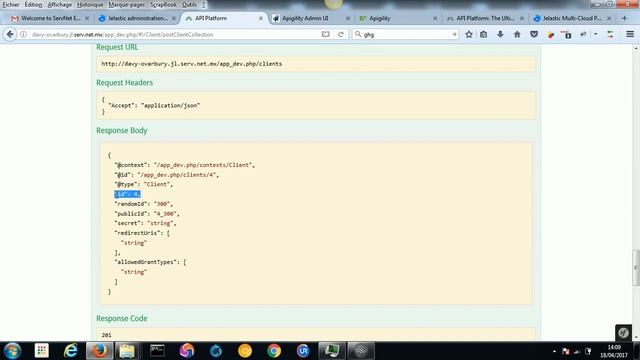
Task: Go to home page via house icon
Action: pyautogui.click(x=517, y=35)
